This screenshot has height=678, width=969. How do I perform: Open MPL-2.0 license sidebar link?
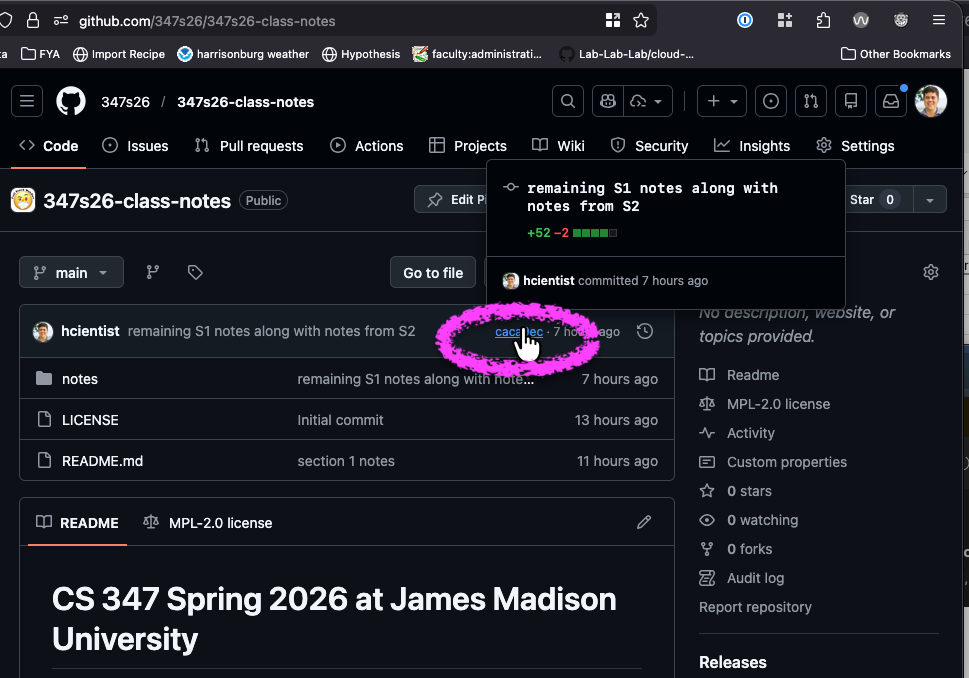[765, 404]
